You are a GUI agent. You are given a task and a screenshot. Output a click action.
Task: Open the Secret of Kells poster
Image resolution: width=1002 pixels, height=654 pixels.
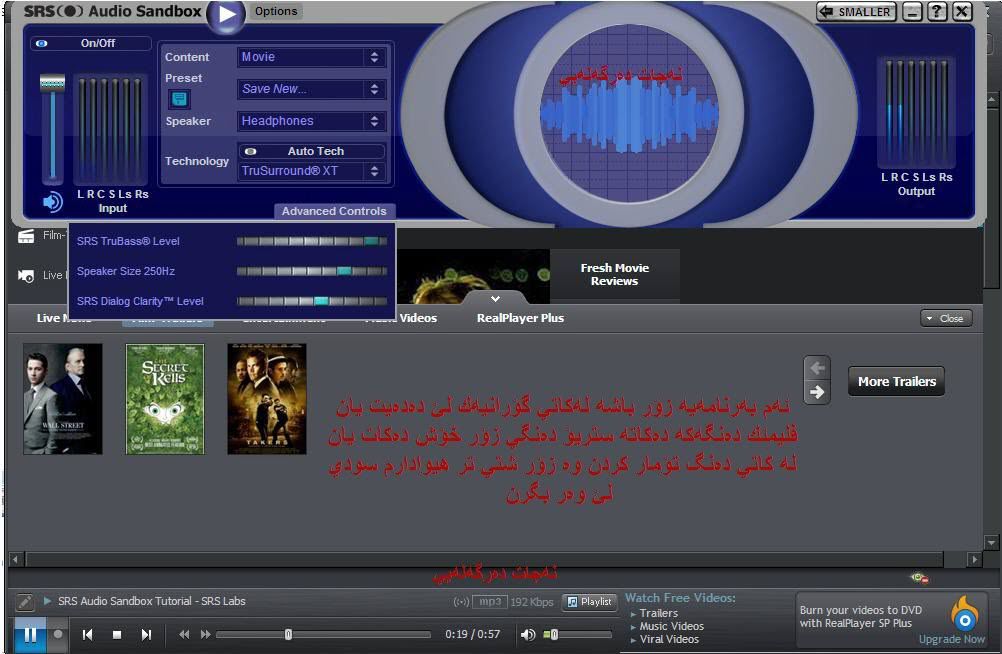[165, 399]
